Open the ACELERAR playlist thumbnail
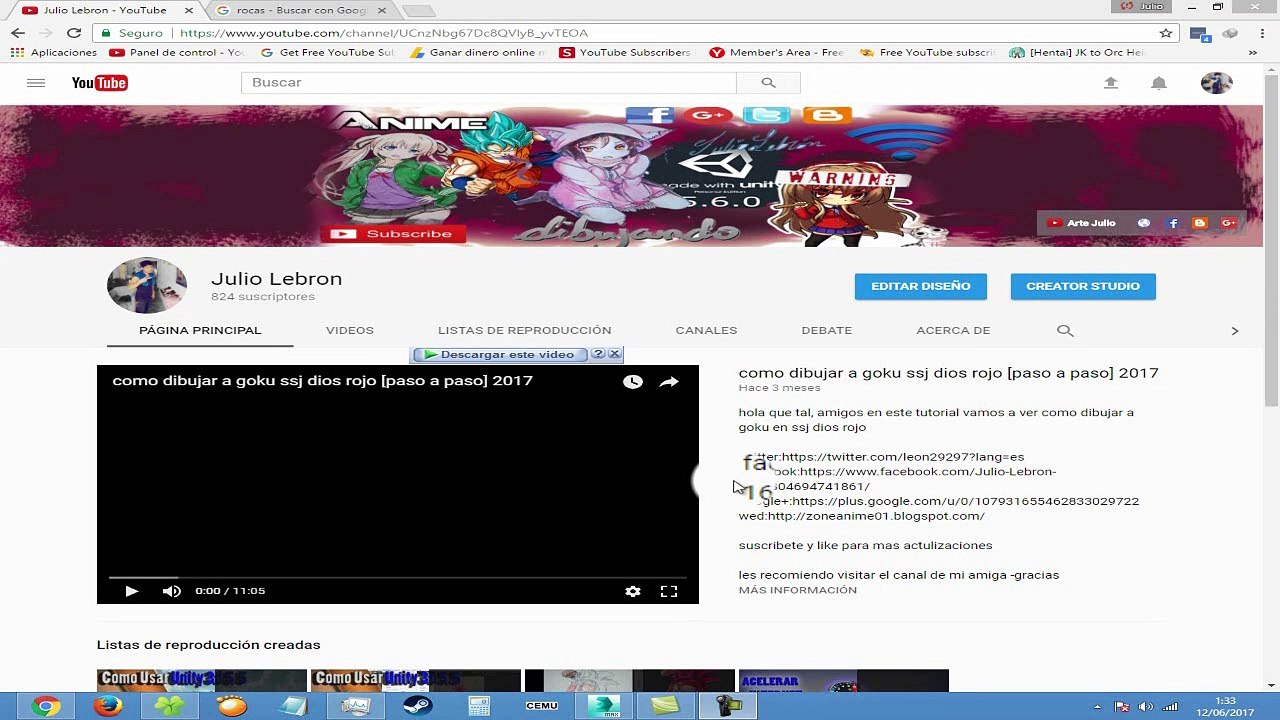This screenshot has height=720, width=1280. 843,680
